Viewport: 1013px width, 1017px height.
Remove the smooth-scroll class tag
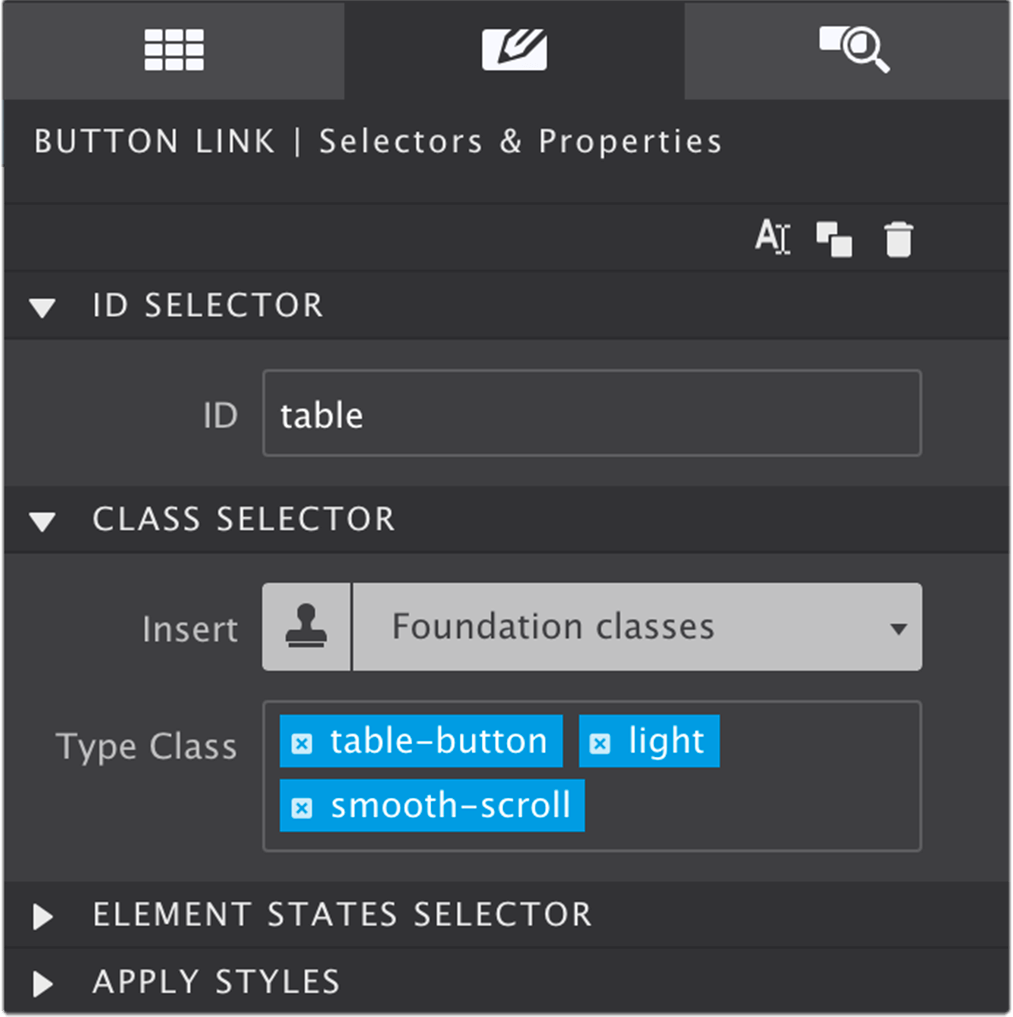(x=302, y=808)
